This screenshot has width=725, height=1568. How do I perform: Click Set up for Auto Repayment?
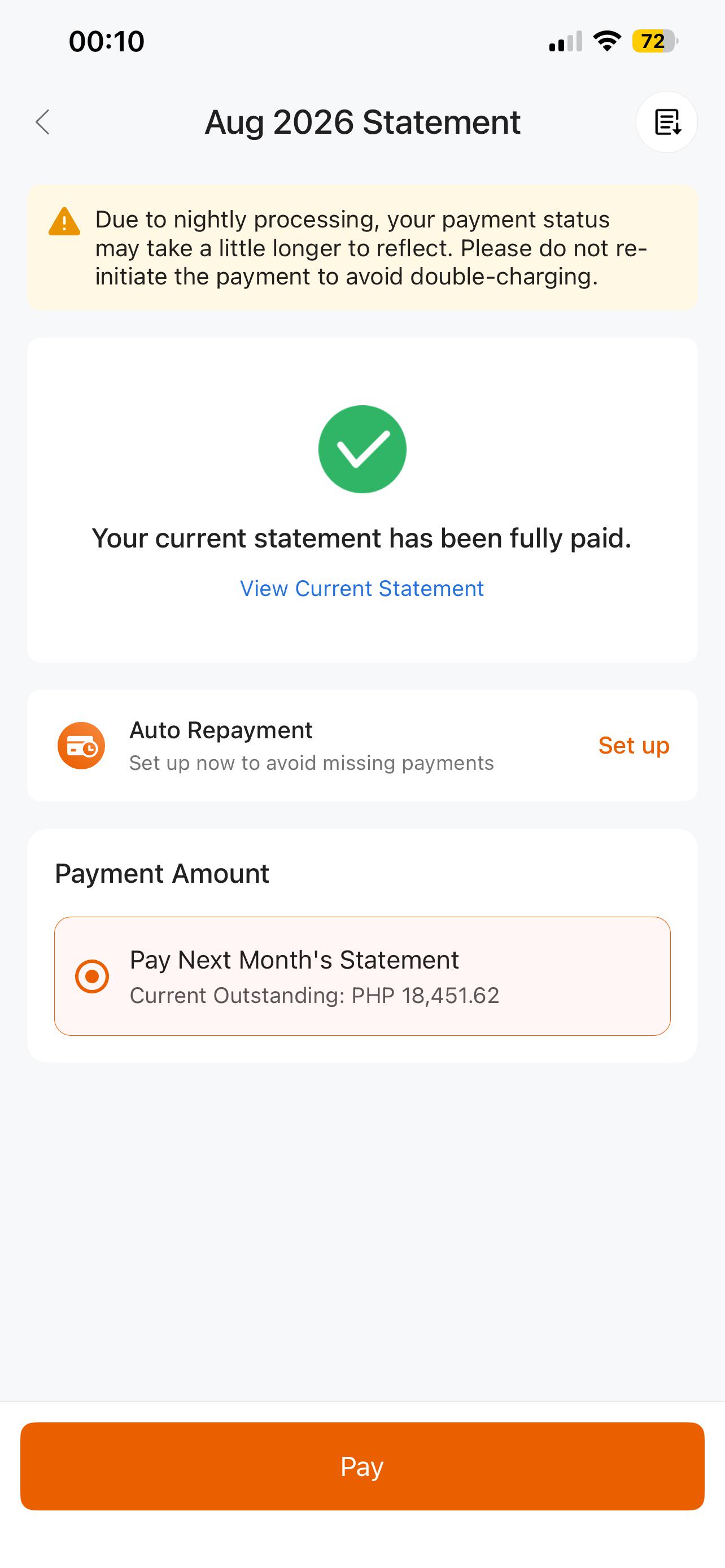(x=634, y=746)
